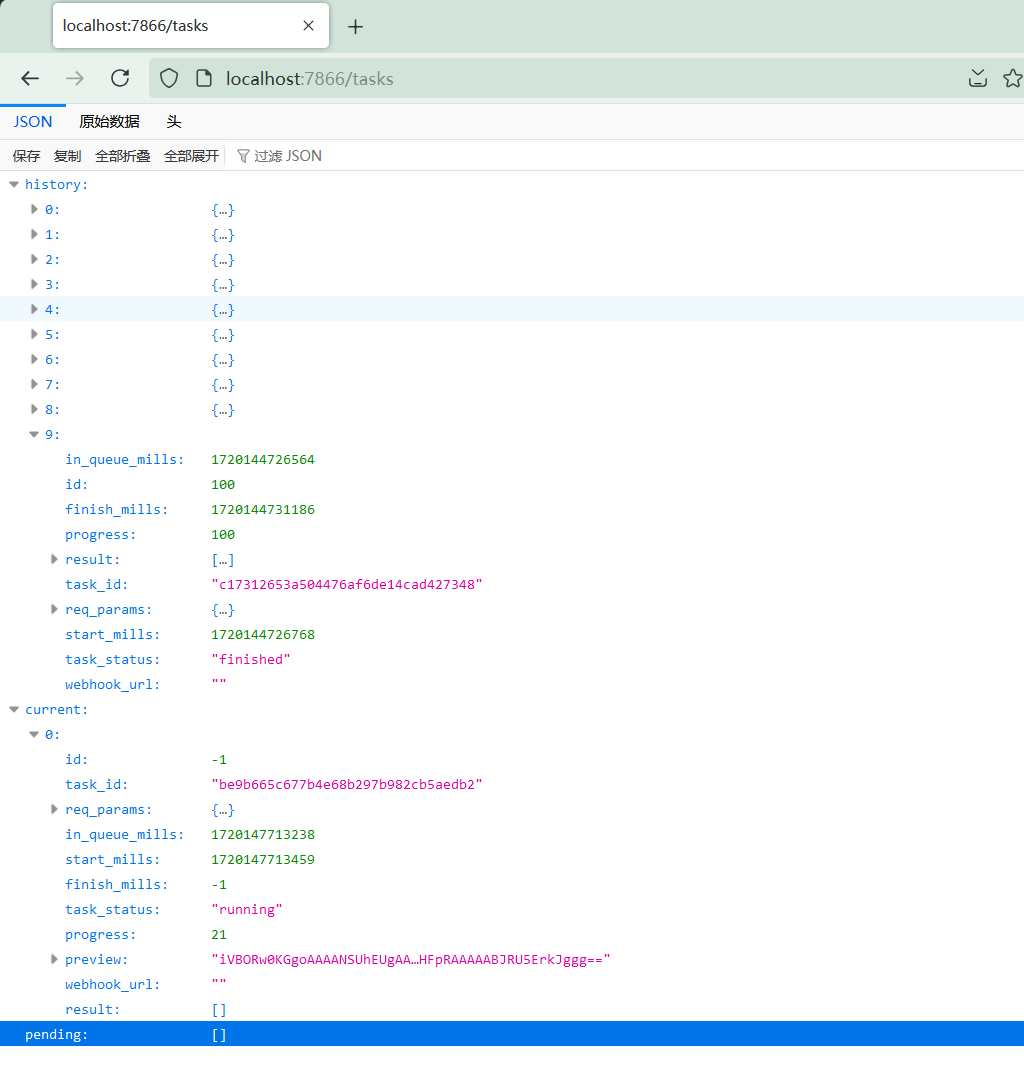Collapse the current node
The image size is (1024, 1080).
(x=14, y=709)
